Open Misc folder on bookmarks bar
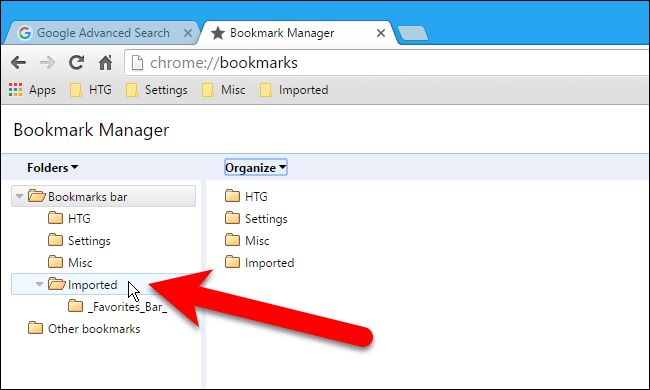650x390 pixels. (223, 90)
